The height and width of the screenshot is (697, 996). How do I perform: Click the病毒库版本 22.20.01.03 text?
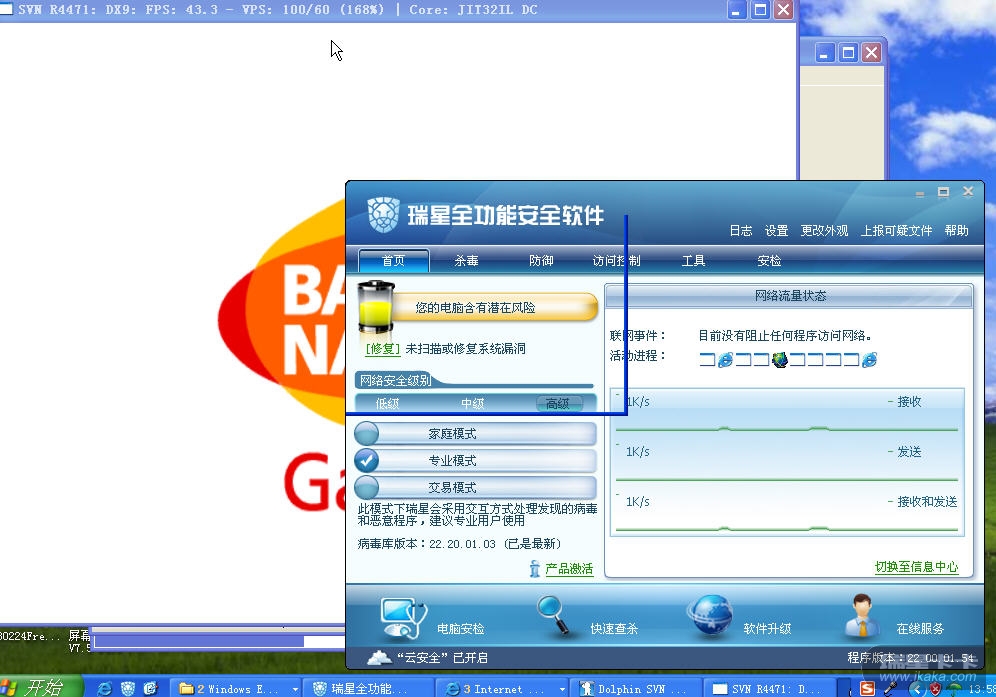[x=459, y=544]
